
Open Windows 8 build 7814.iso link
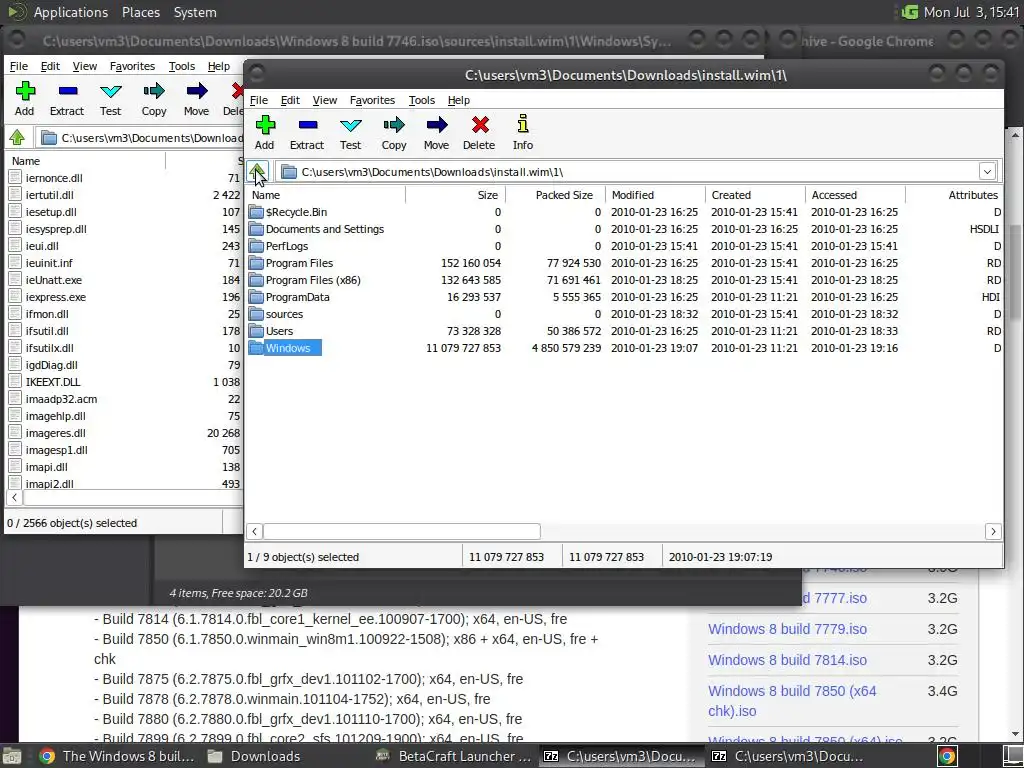(x=787, y=660)
